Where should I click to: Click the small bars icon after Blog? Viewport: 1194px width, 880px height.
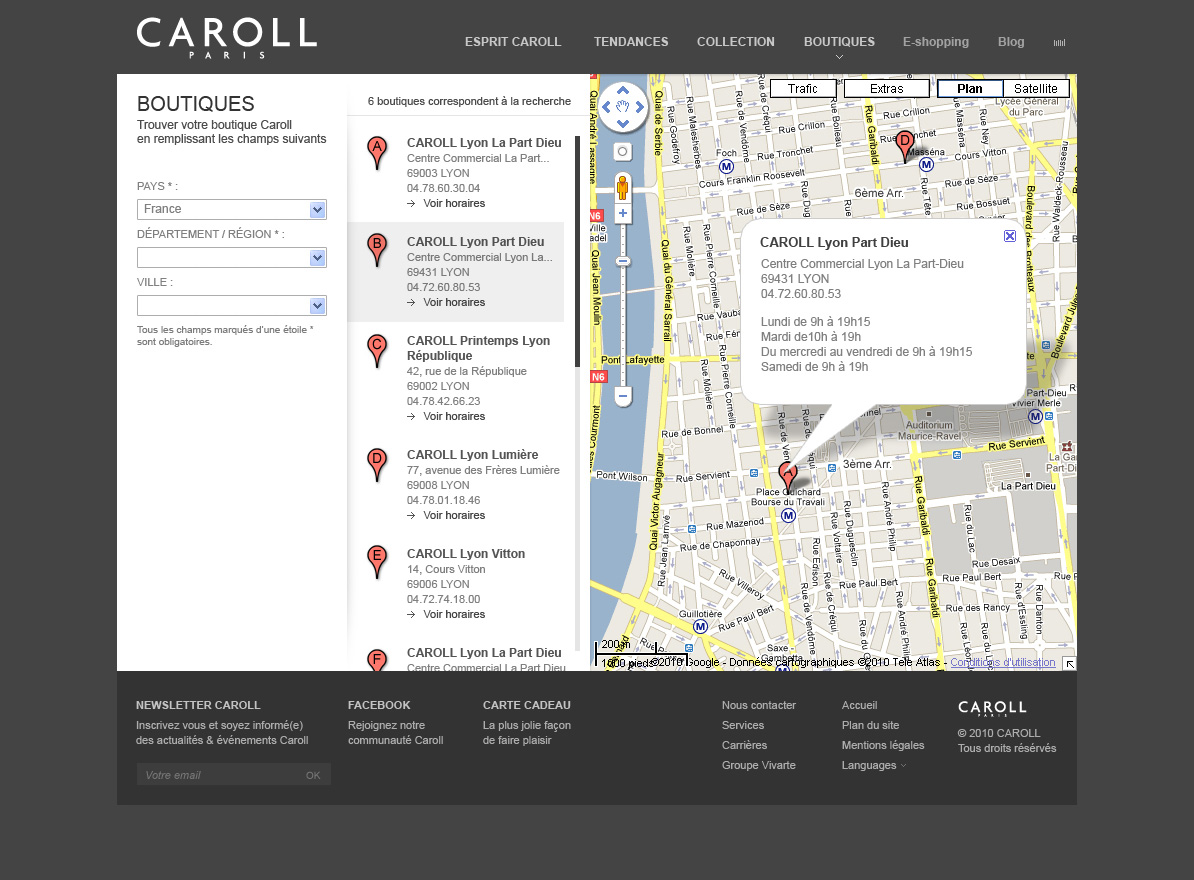pyautogui.click(x=1059, y=43)
